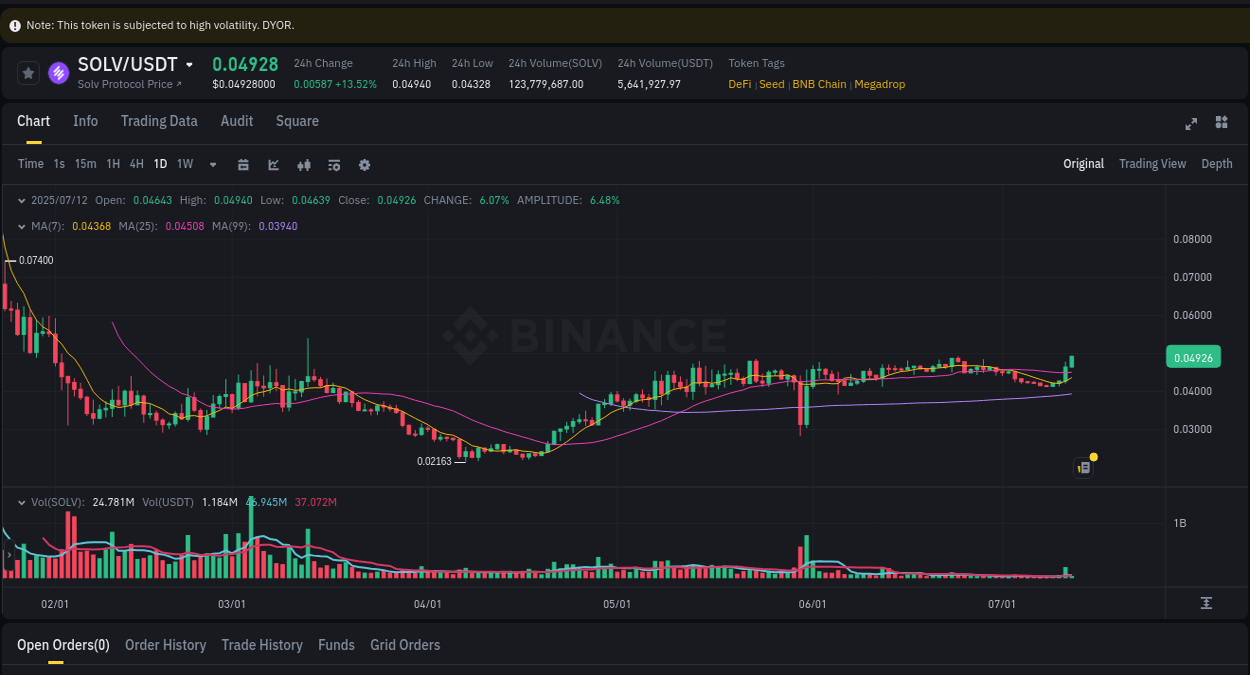The height and width of the screenshot is (675, 1250).
Task: Enable Trading View chart mode
Action: [1152, 163]
